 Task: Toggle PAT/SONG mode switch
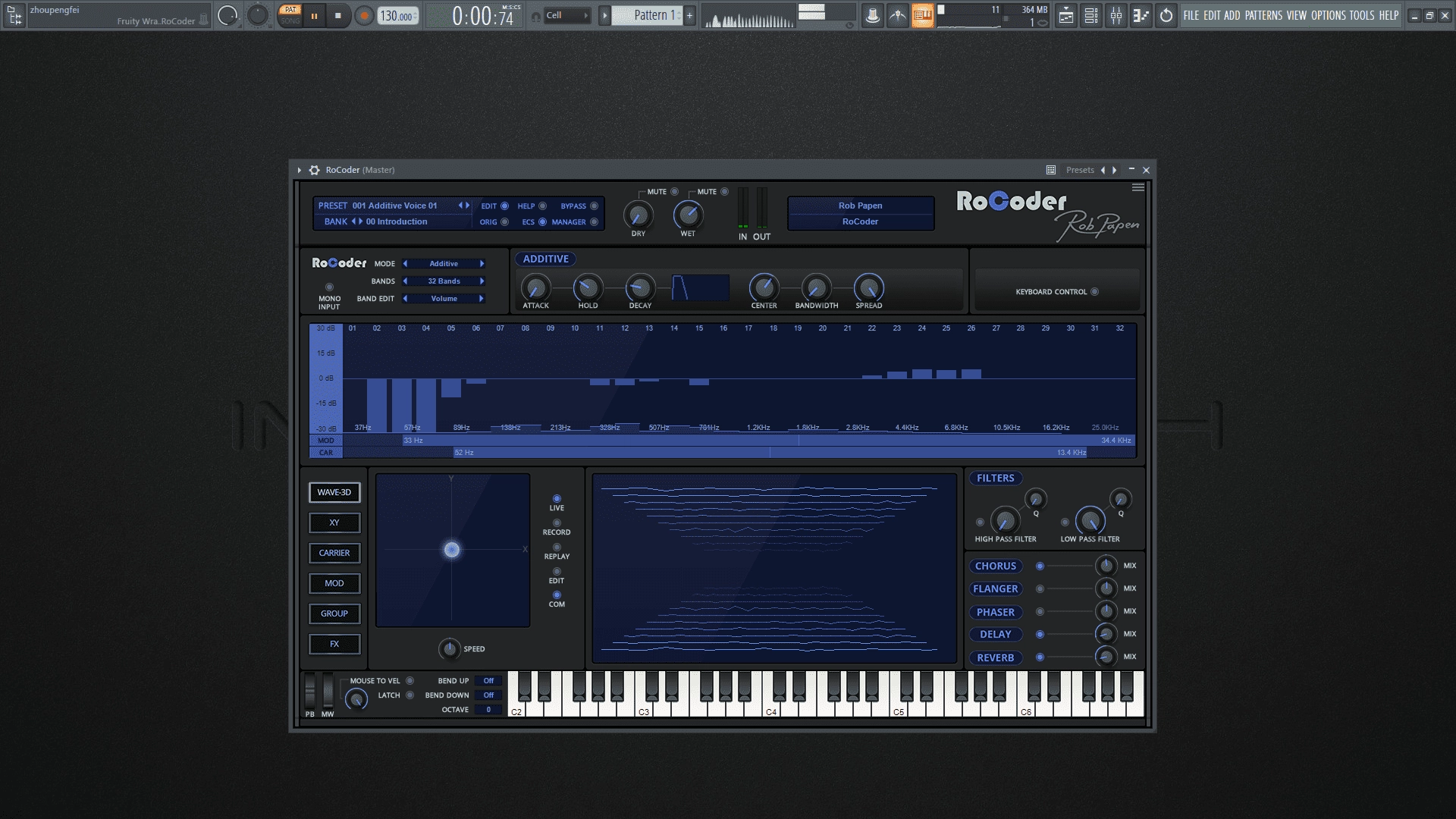coord(290,15)
